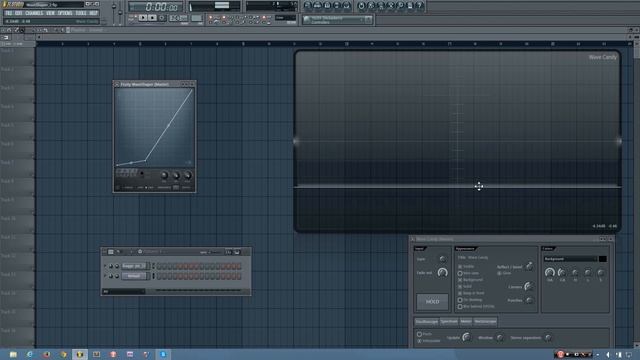Select the first channel button in step sequencer
This screenshot has height=360, width=640.
point(134,266)
